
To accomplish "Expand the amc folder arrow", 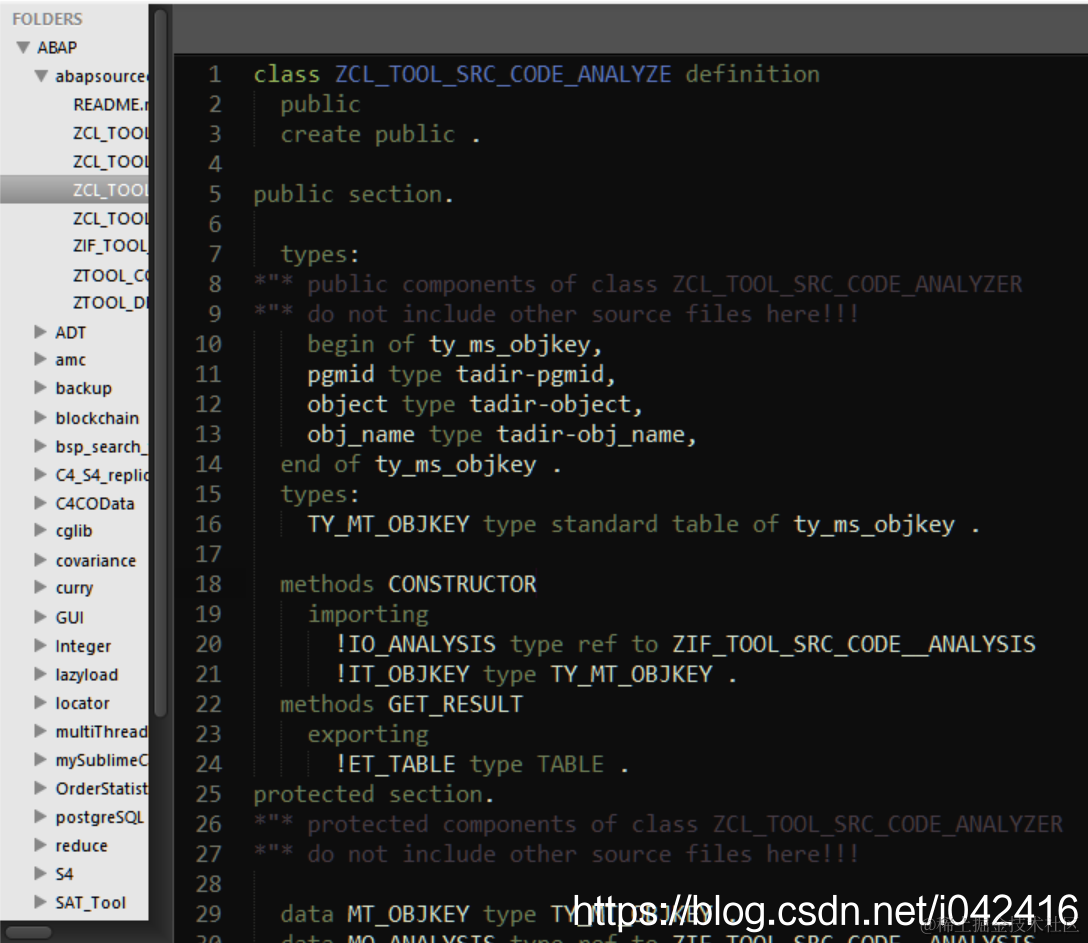I will 41,359.
